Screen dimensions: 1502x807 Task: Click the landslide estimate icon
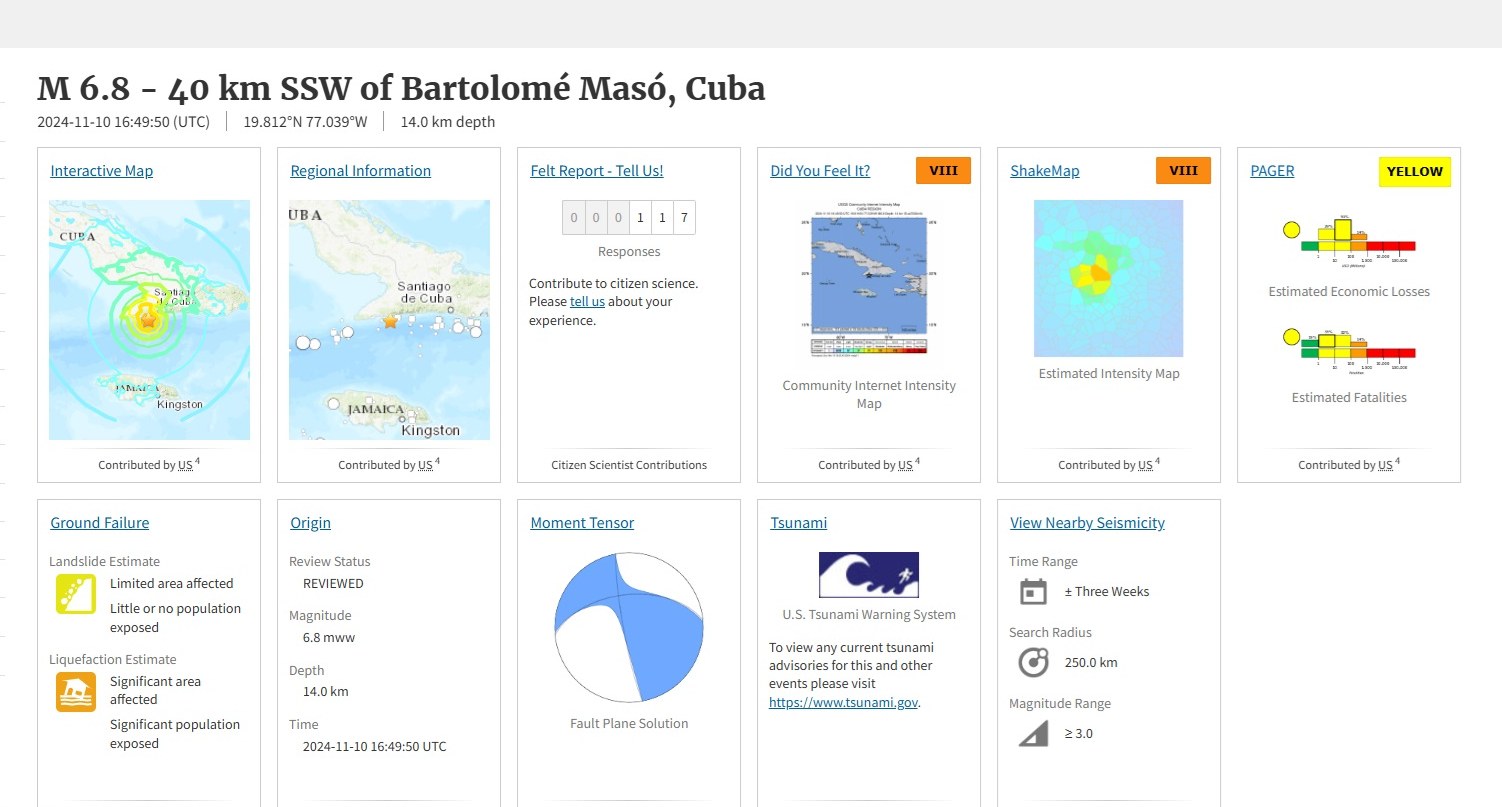[76, 594]
